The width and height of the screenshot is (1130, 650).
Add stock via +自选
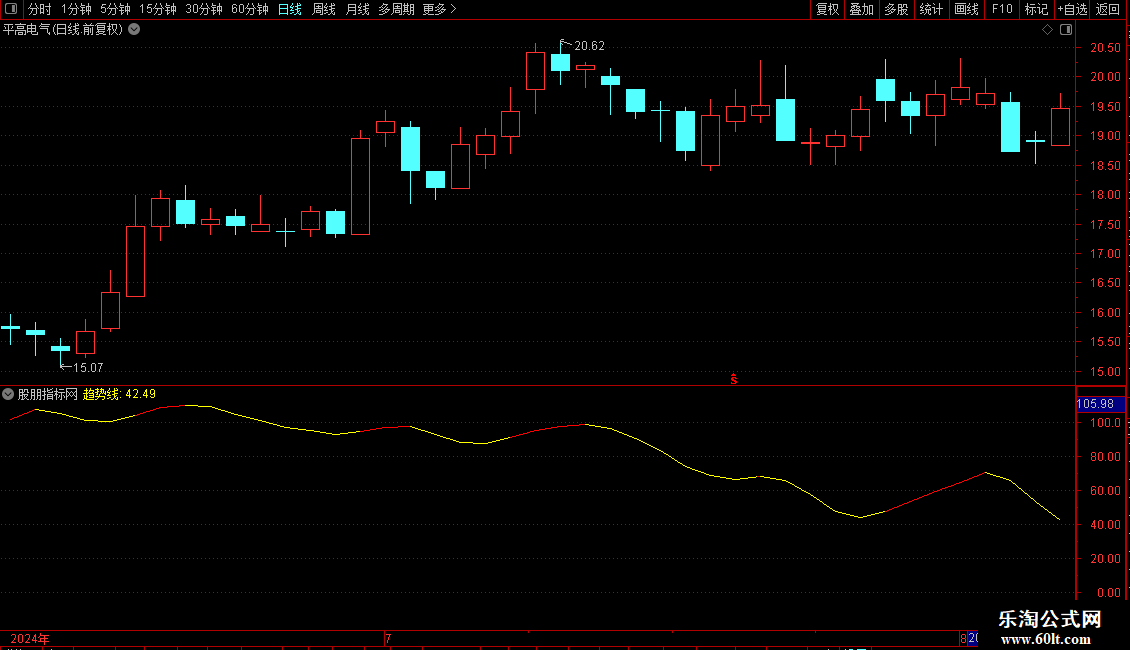(1072, 9)
